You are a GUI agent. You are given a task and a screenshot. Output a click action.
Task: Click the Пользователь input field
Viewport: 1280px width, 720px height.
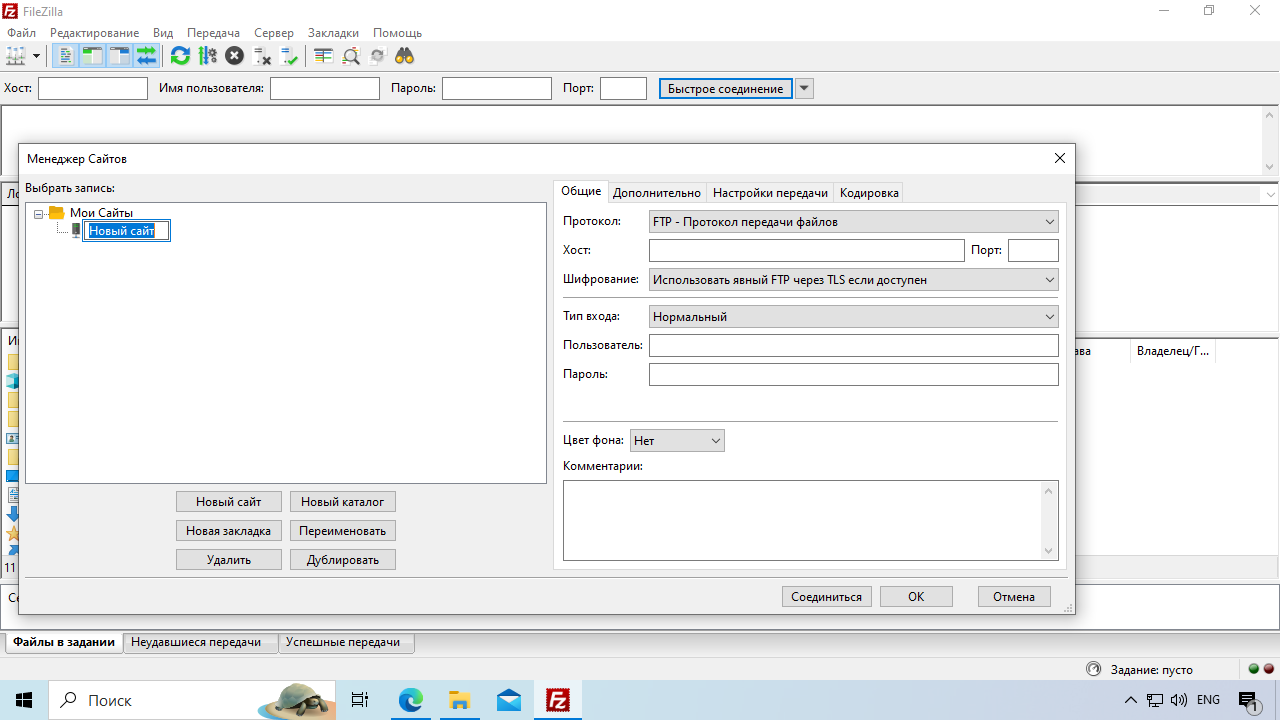pyautogui.click(x=853, y=345)
